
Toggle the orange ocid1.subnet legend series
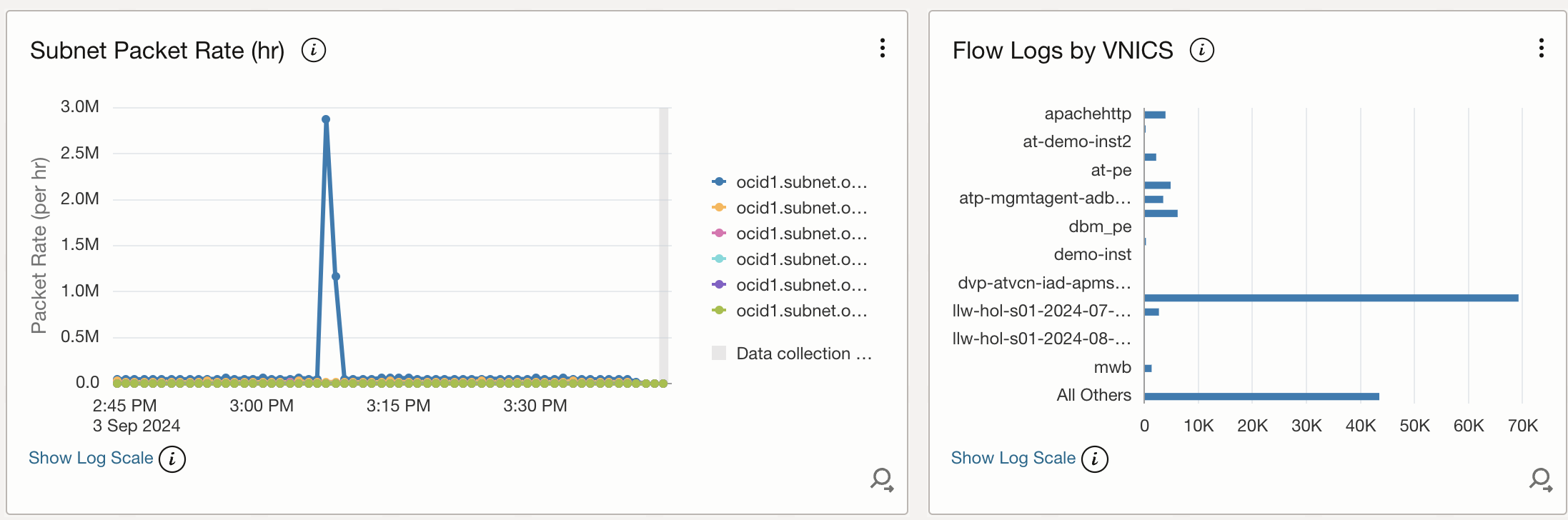(x=801, y=208)
